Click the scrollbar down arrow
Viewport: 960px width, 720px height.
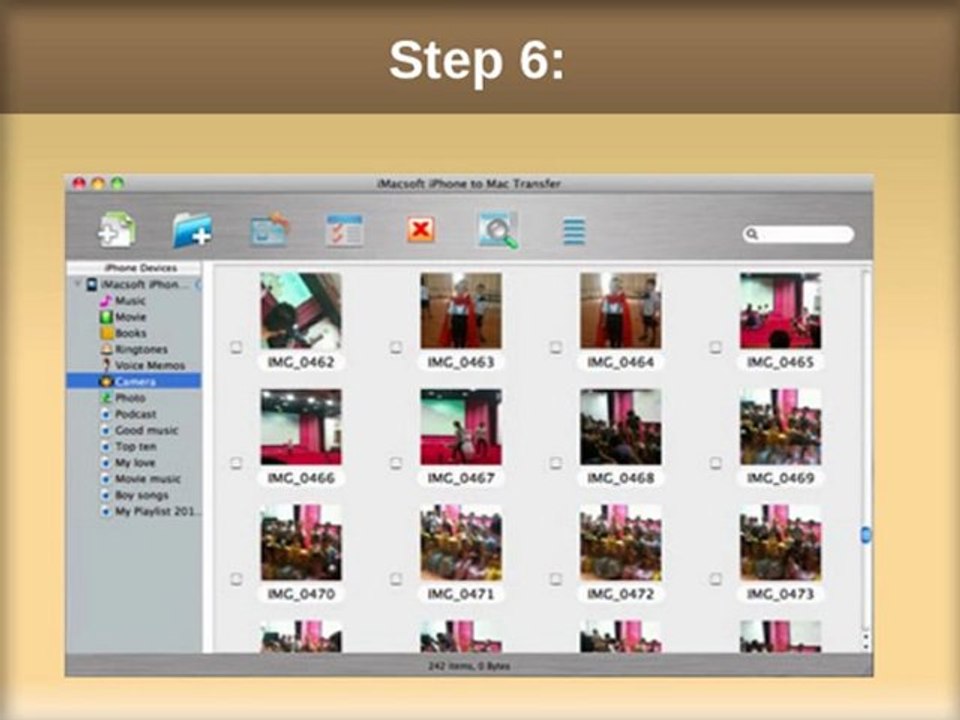(865, 647)
